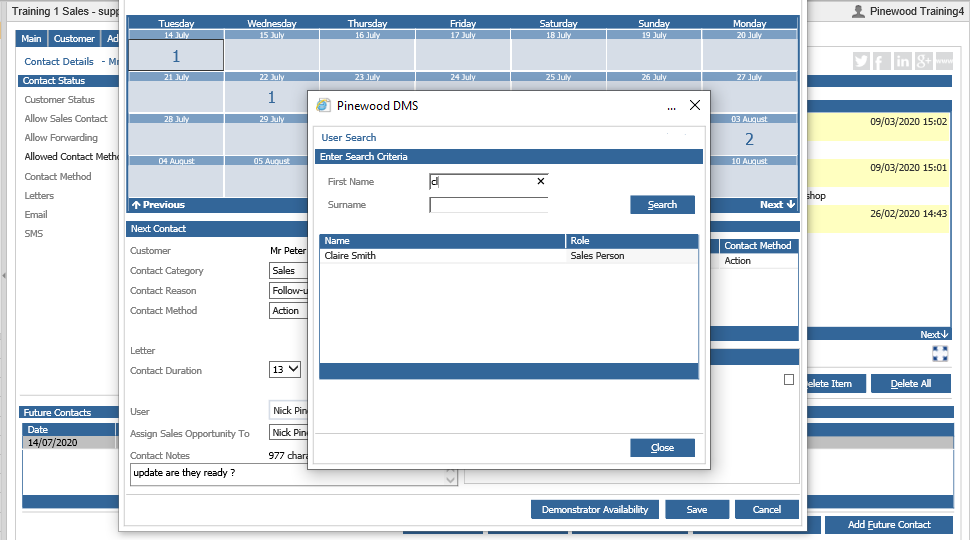Tick the checkbox beside Delete Item
Viewport: 970px width, 540px height.
tap(789, 380)
